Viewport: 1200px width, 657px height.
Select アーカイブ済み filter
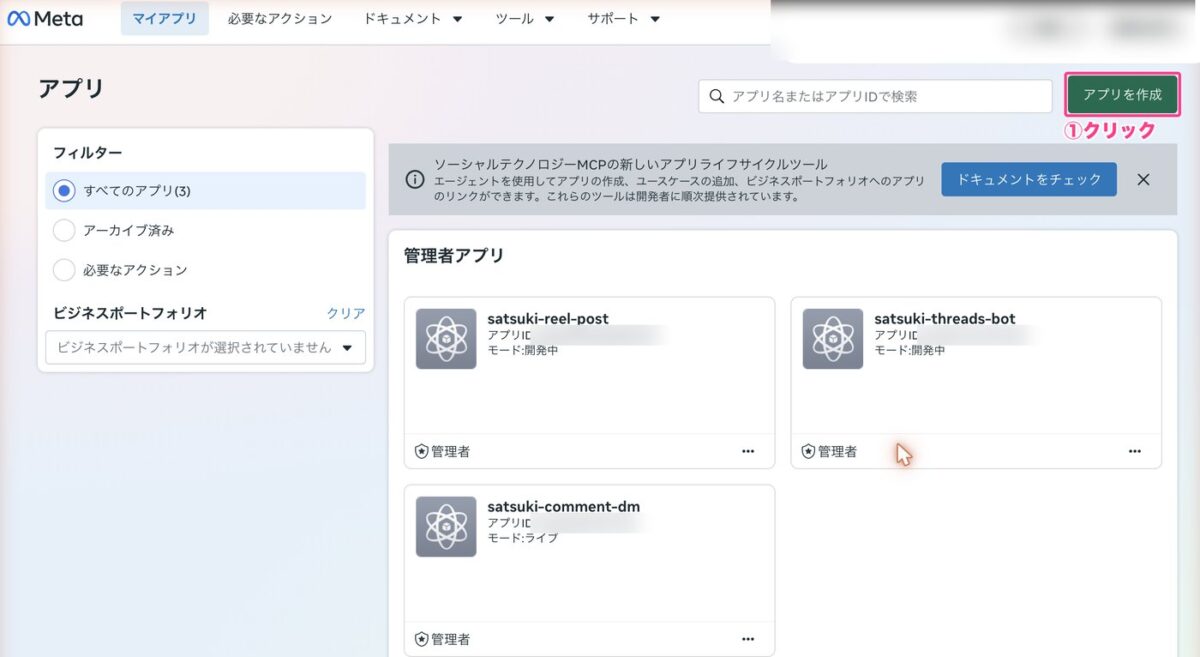click(64, 230)
